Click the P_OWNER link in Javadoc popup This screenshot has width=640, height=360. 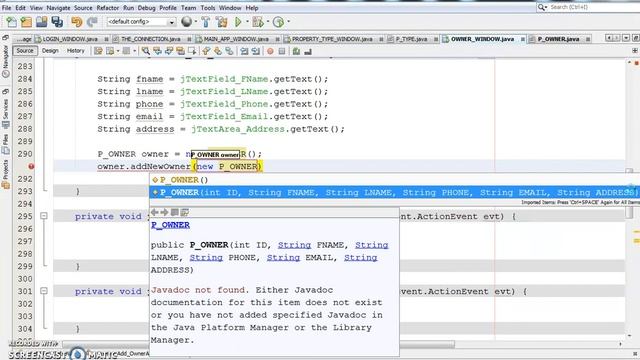pyautogui.click(x=170, y=225)
